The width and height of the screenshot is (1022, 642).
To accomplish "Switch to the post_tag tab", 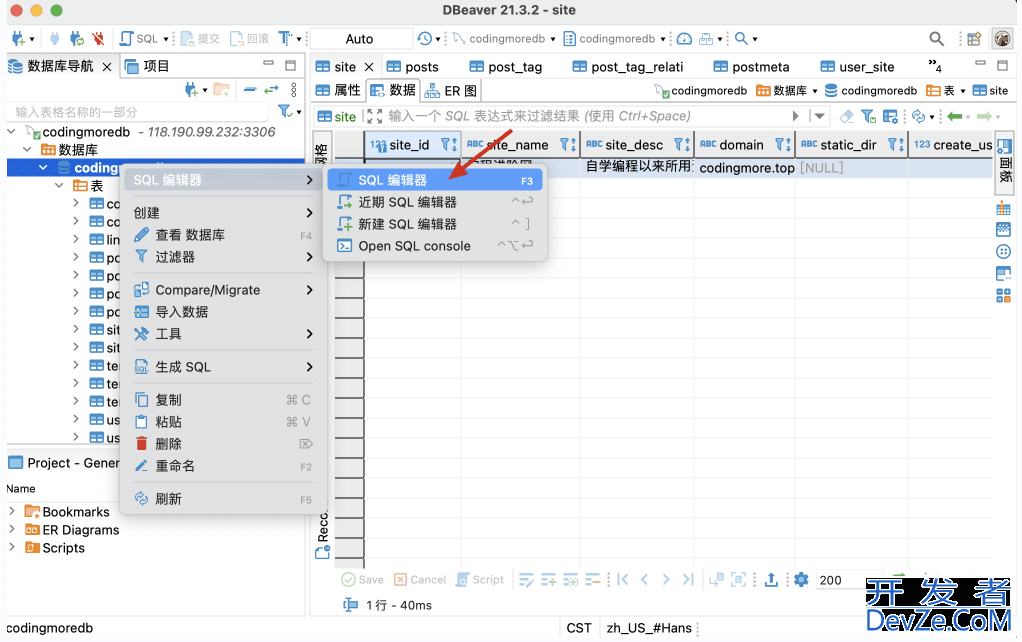I will pos(506,66).
